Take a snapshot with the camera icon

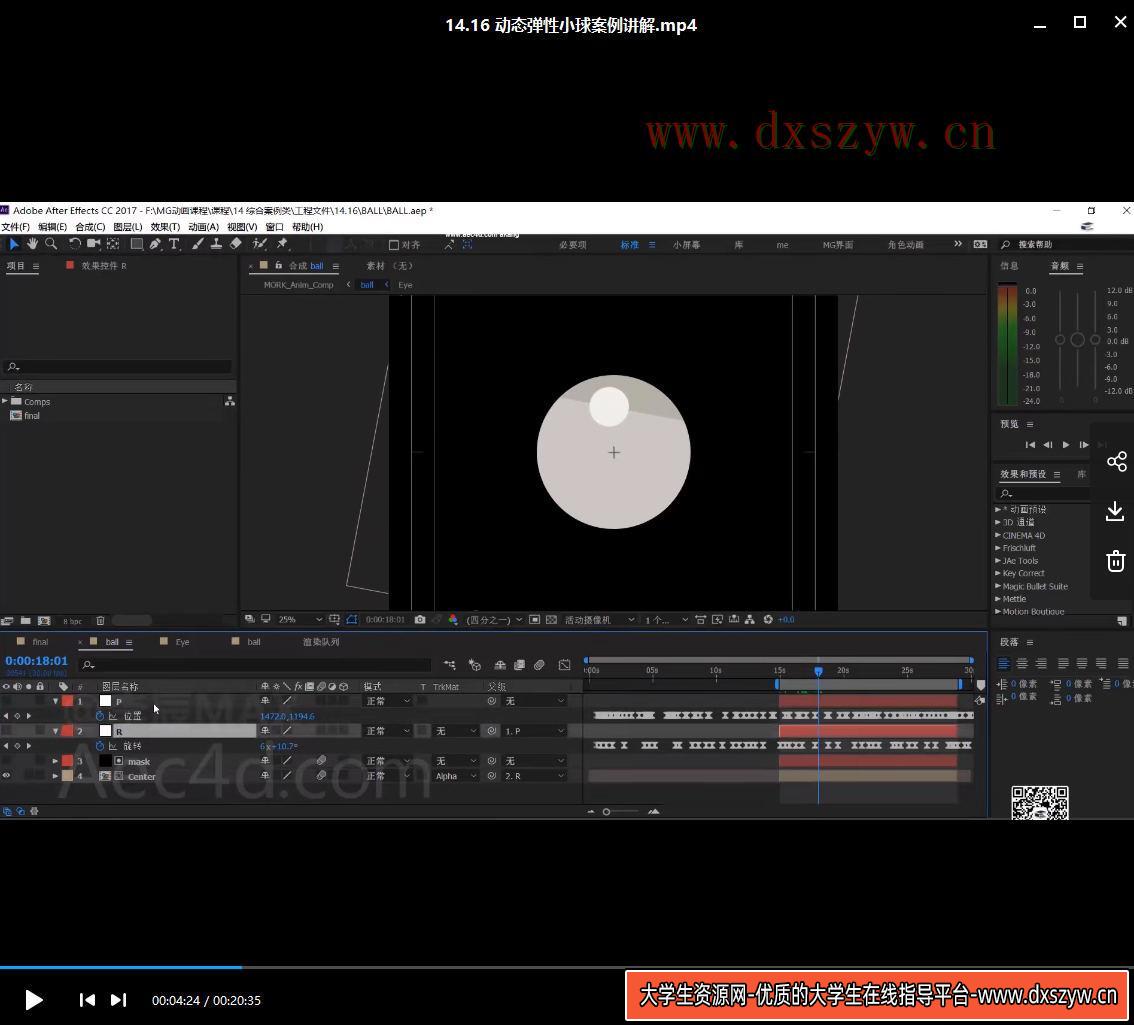(x=419, y=620)
